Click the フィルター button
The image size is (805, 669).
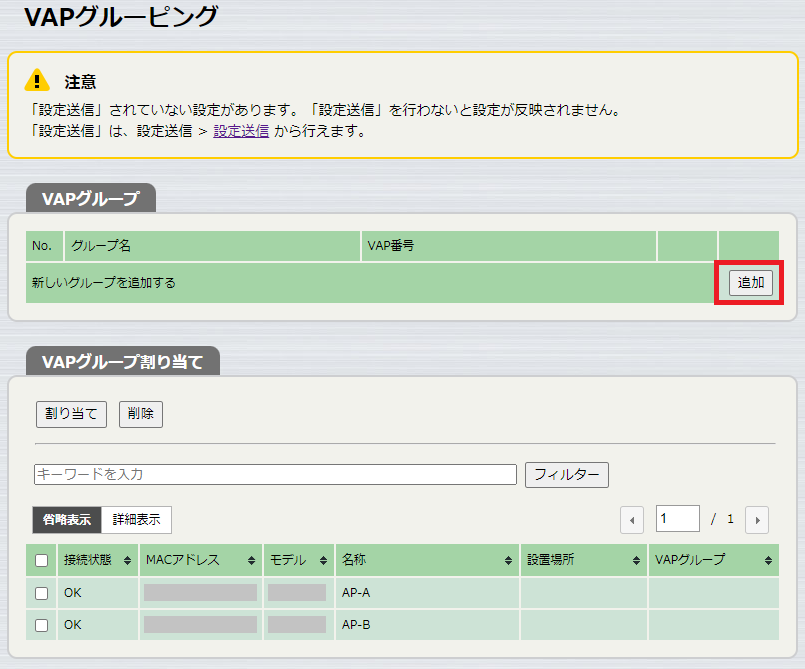point(566,474)
